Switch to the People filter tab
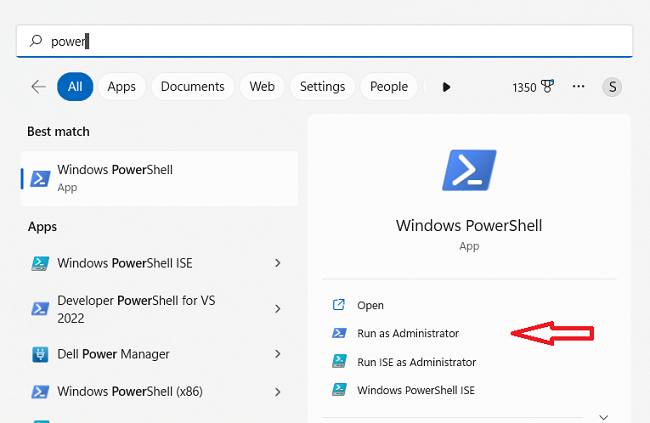 pos(389,87)
